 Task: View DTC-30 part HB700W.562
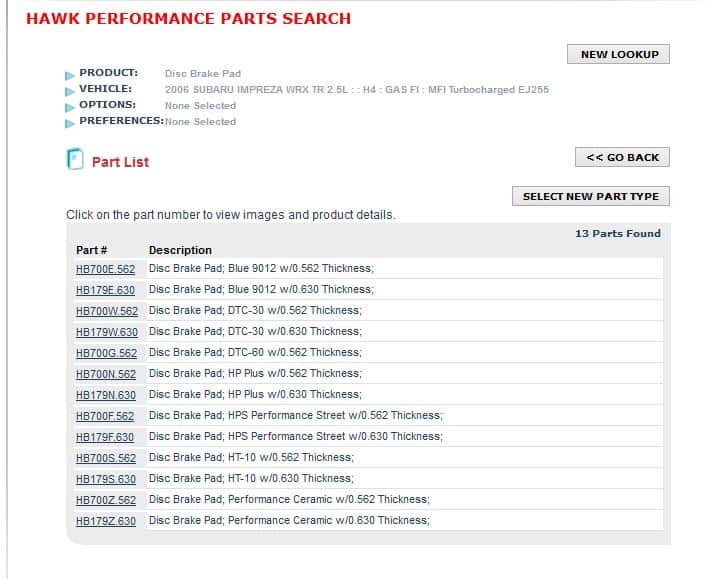tap(107, 311)
